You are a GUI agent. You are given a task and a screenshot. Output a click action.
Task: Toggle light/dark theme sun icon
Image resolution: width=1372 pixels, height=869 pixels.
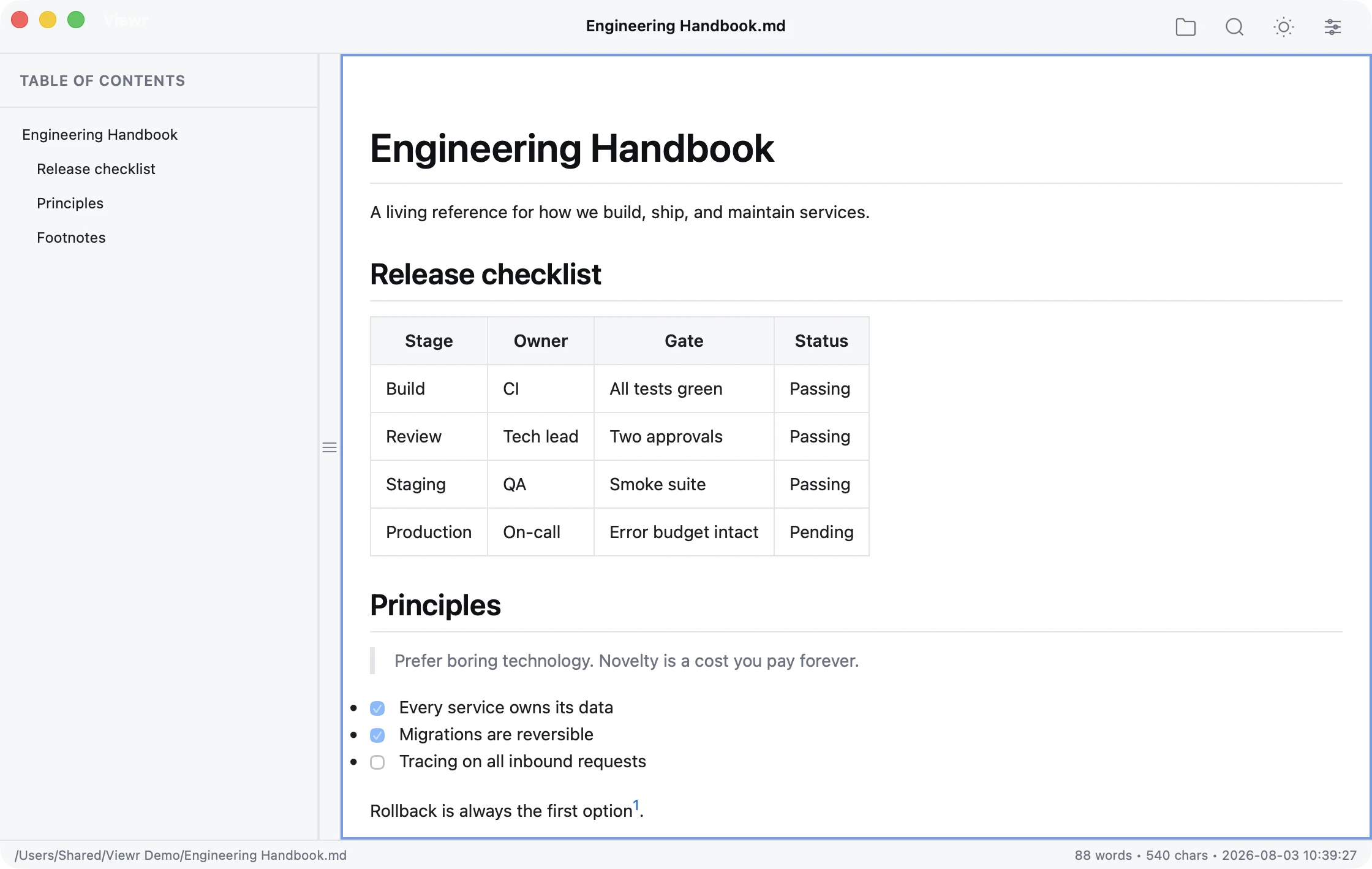[1283, 27]
